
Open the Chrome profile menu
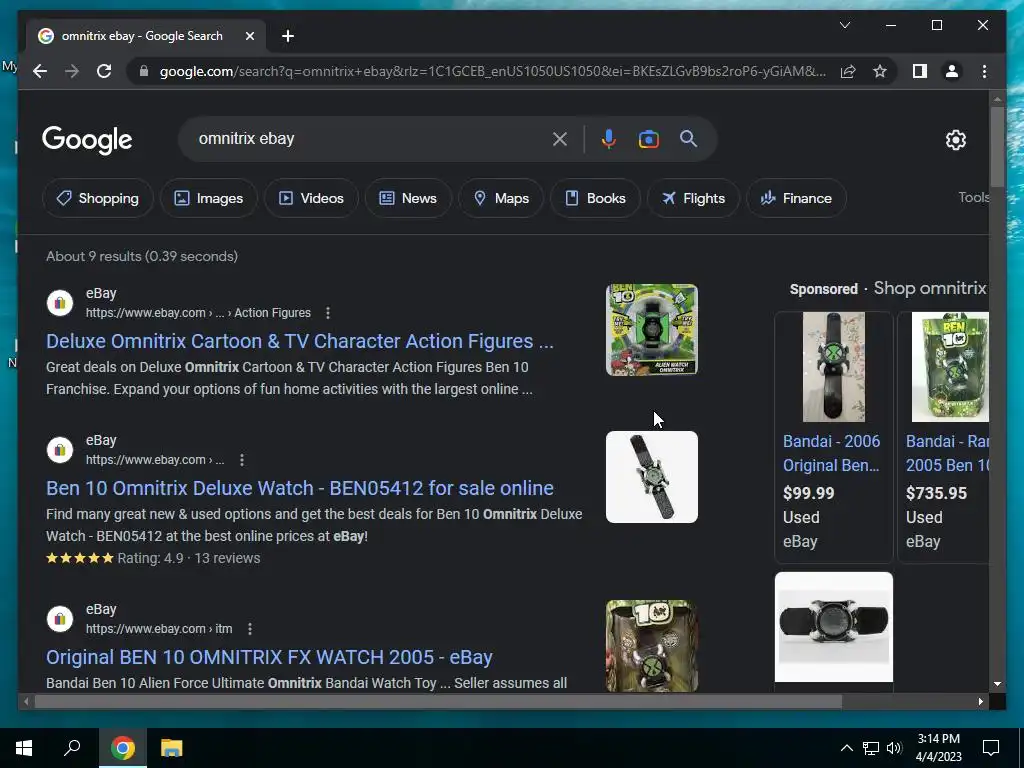(952, 71)
